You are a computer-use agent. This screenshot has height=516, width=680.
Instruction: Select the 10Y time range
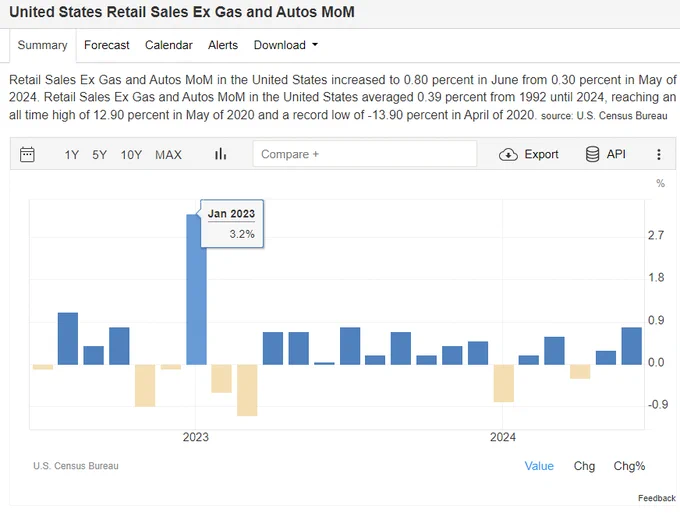(131, 155)
